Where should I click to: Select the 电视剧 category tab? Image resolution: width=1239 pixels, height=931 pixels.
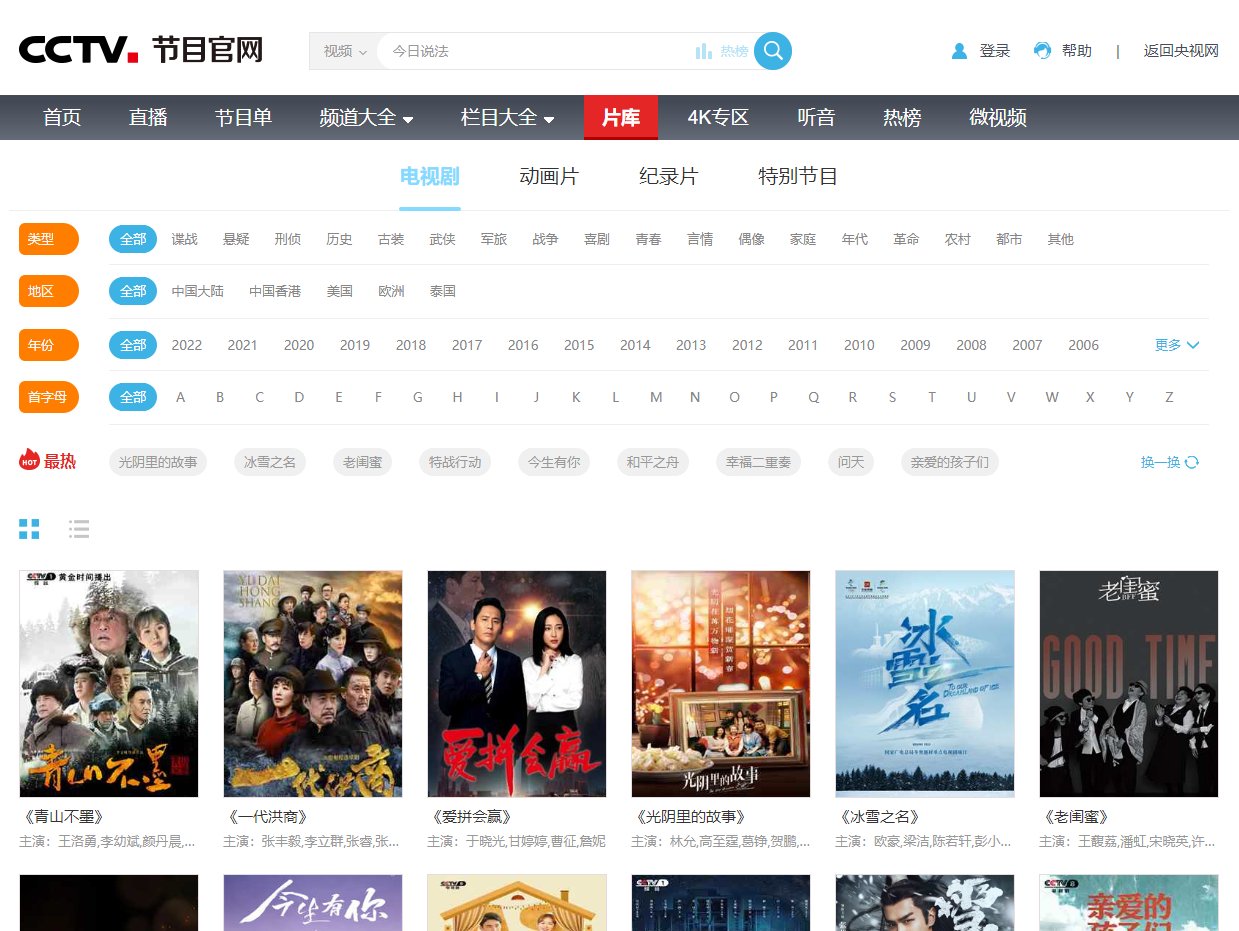[x=430, y=177]
